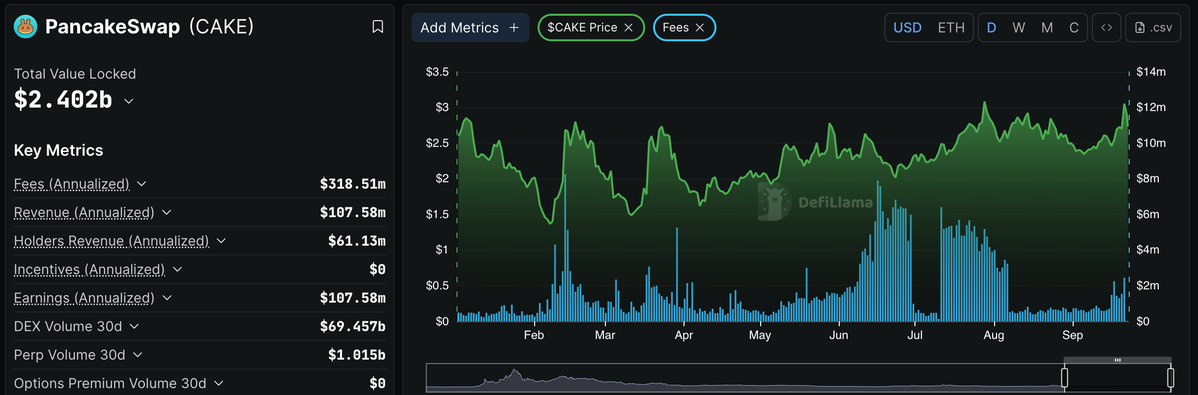Image resolution: width=1198 pixels, height=395 pixels.
Task: Expand Options Premium Volume 30d details
Action: click(219, 383)
